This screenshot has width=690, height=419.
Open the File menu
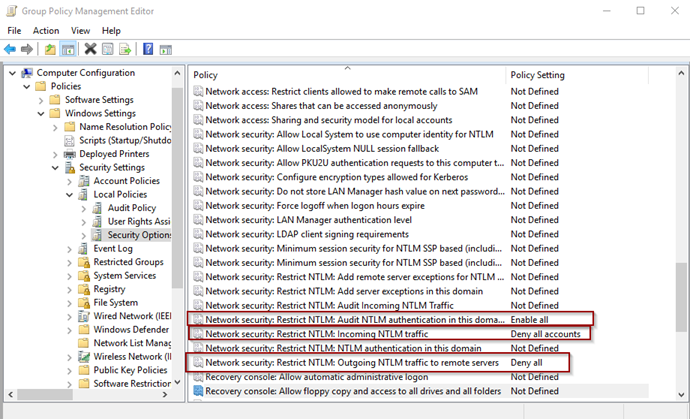click(14, 30)
